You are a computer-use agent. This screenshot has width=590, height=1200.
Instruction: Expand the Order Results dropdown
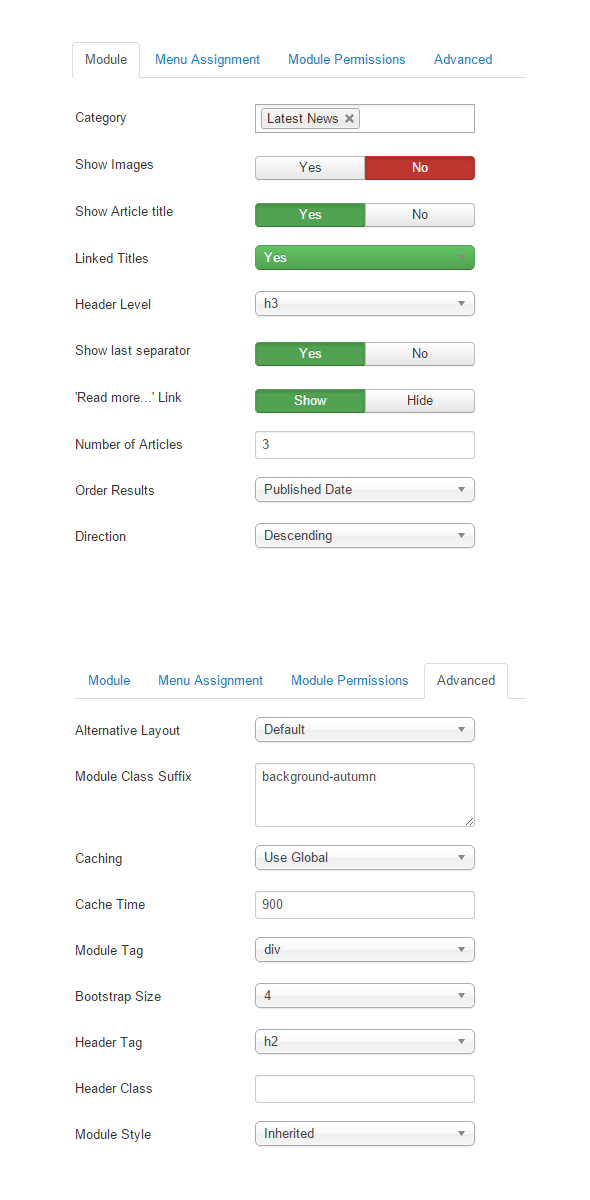(365, 490)
